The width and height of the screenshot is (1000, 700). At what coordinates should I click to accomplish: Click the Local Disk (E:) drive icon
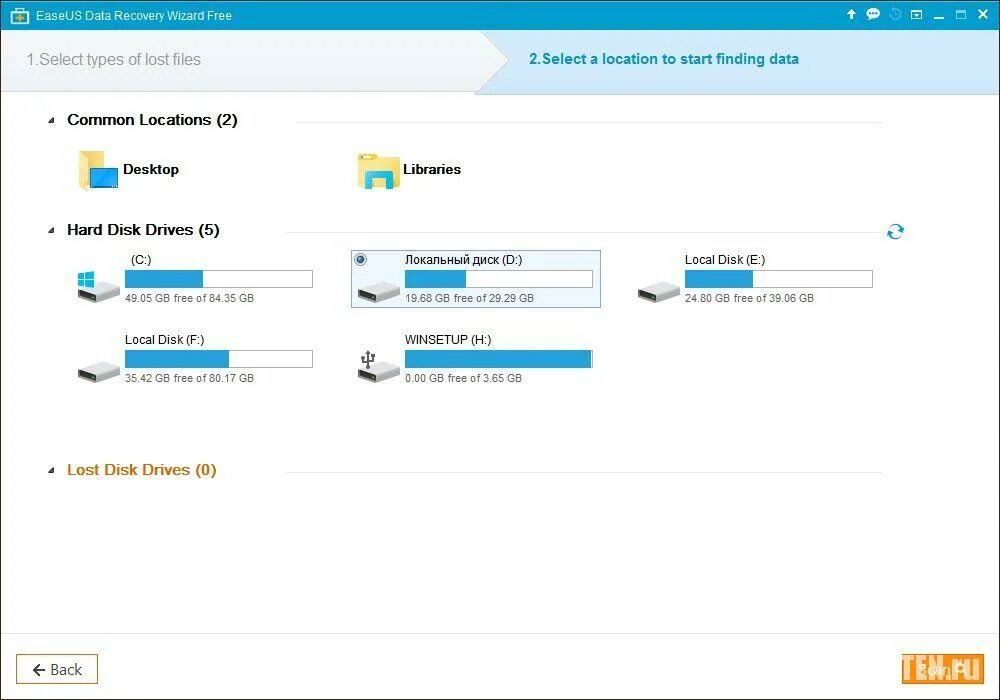coord(659,292)
